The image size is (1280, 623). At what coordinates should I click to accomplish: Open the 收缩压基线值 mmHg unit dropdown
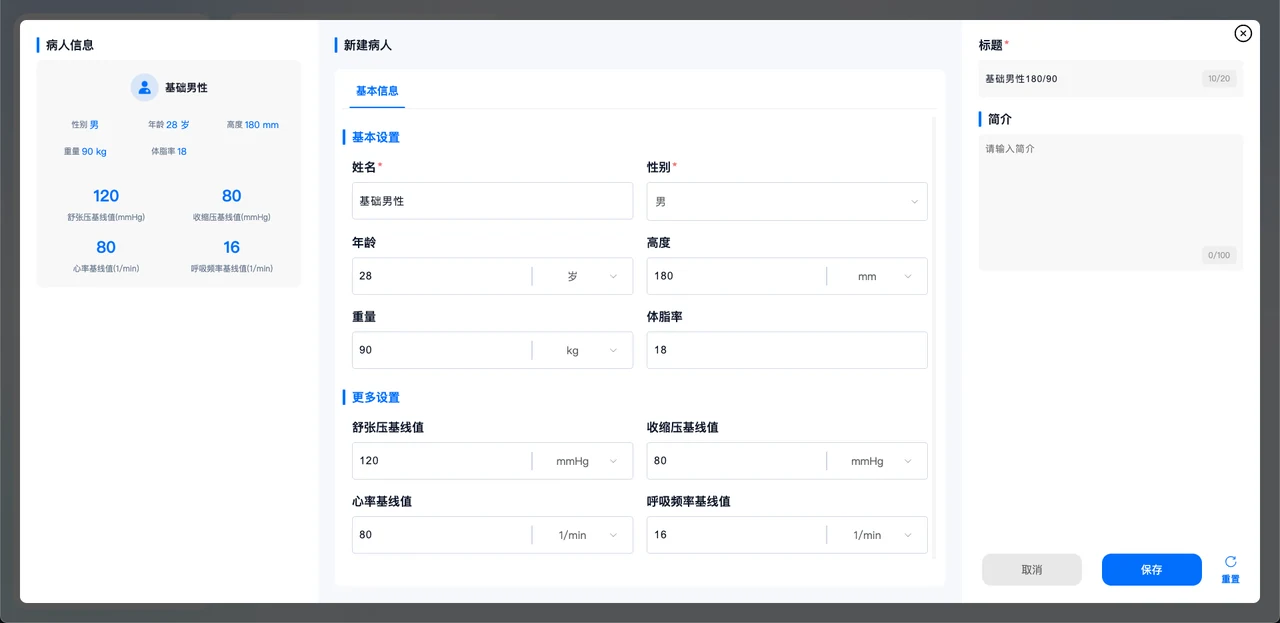coord(878,461)
